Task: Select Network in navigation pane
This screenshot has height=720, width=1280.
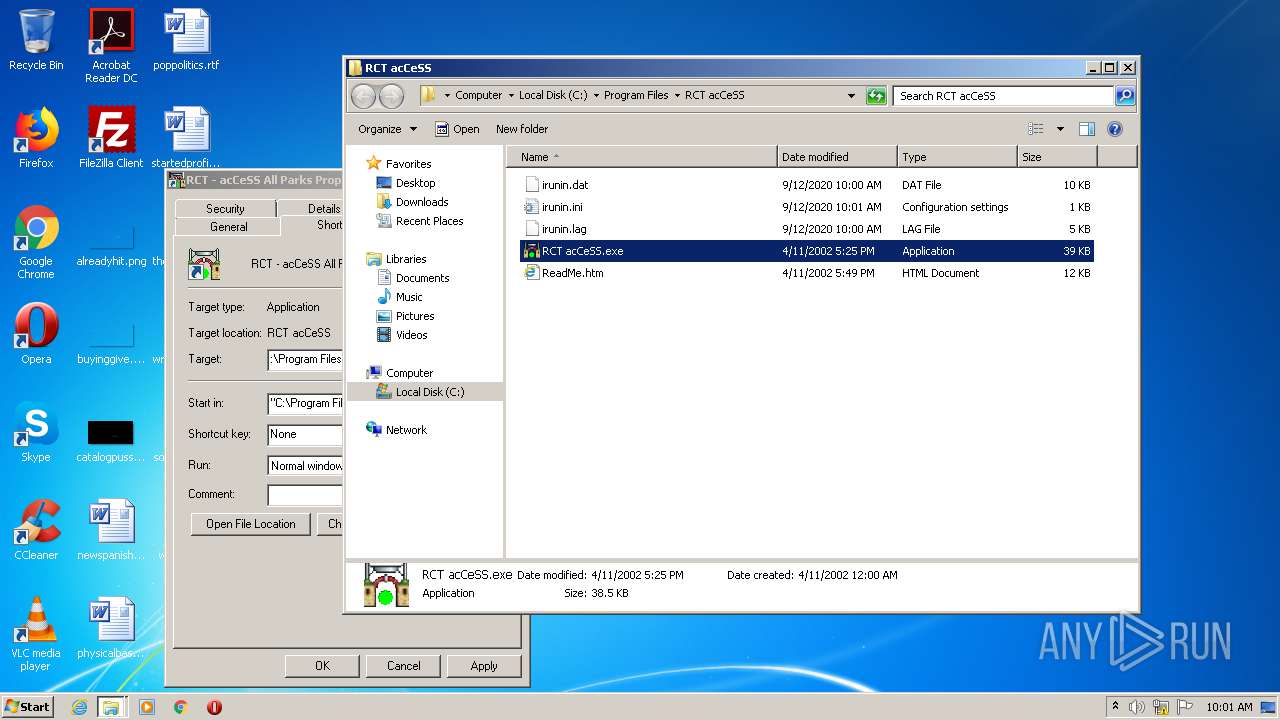Action: [406, 430]
